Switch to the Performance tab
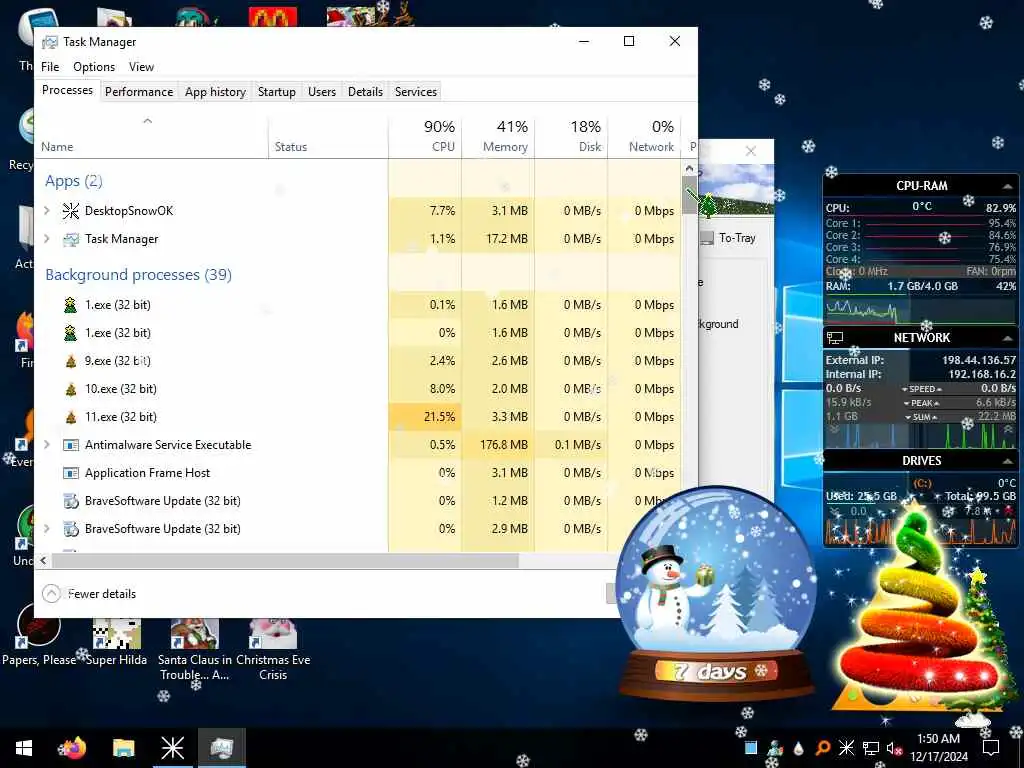The height and width of the screenshot is (768, 1024). 139,91
